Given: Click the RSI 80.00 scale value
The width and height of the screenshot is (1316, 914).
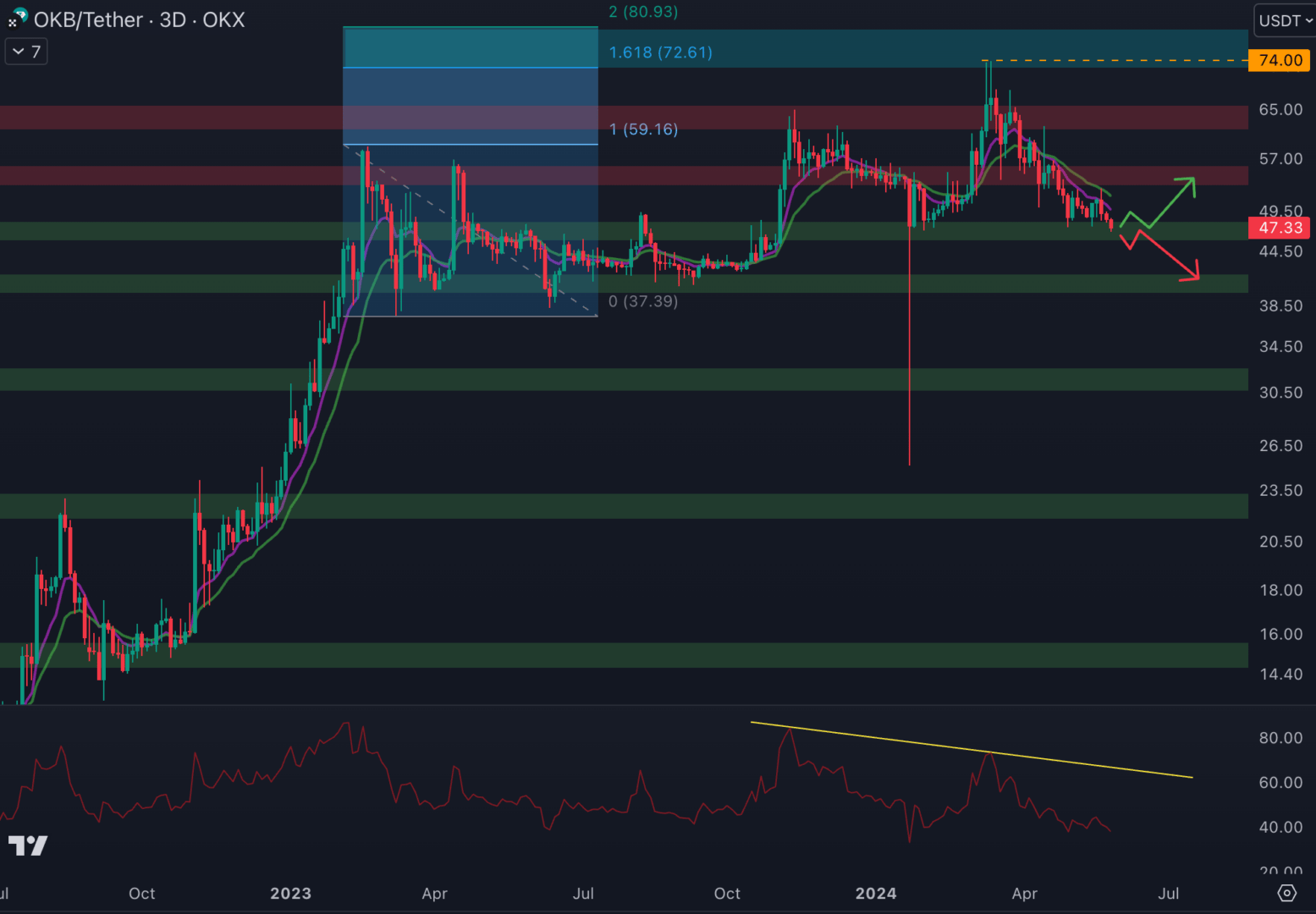Looking at the screenshot, I should 1280,738.
